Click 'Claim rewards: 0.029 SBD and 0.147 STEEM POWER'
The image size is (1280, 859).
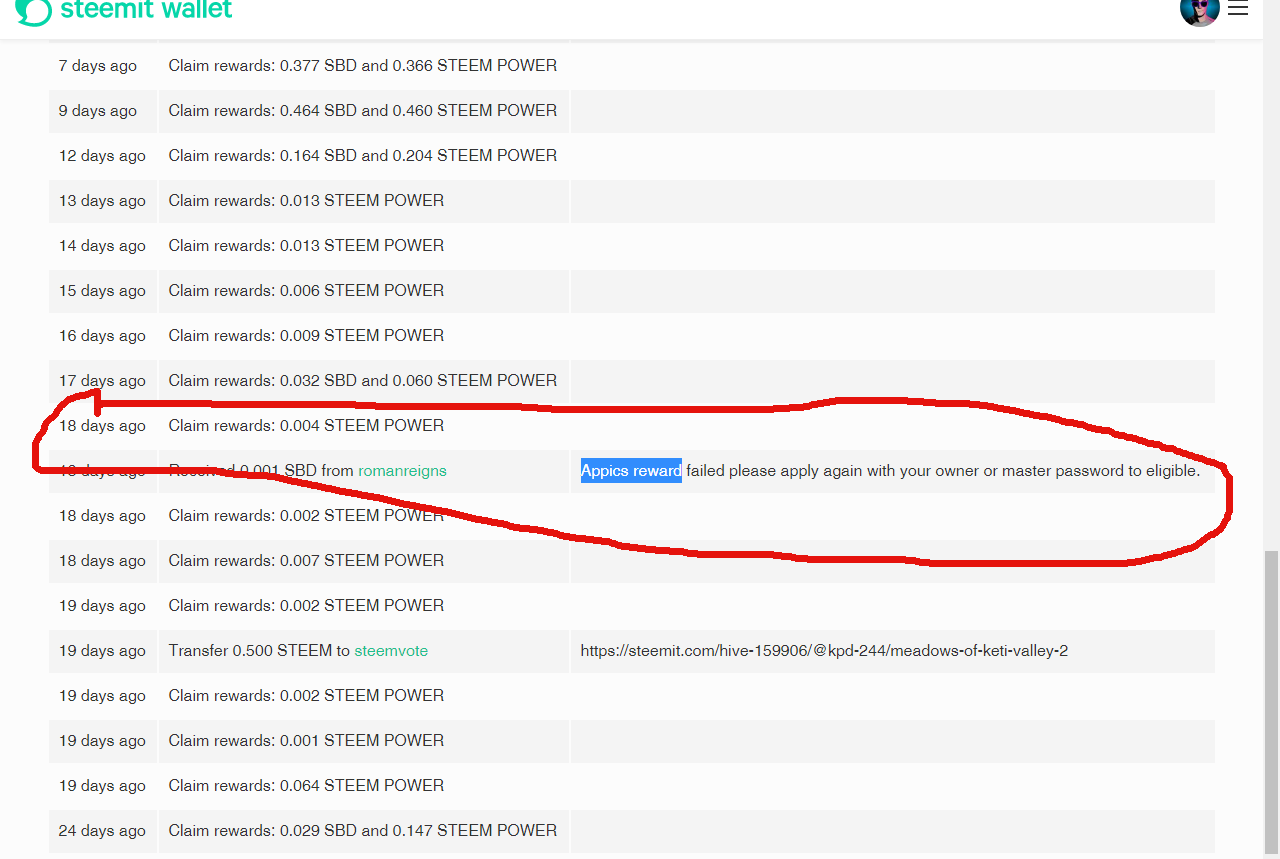(x=363, y=830)
